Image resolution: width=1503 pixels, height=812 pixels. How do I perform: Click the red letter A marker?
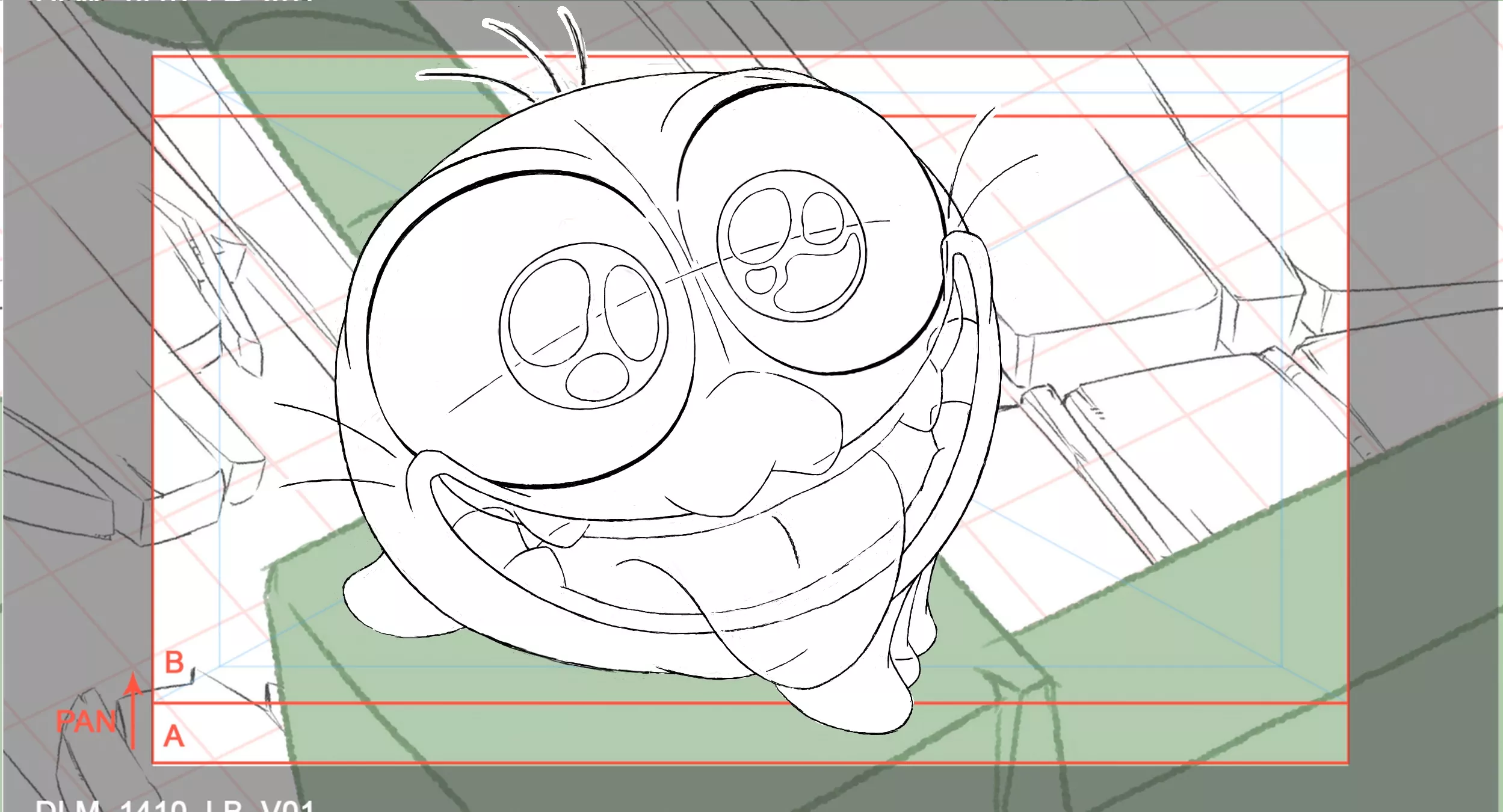(x=174, y=736)
